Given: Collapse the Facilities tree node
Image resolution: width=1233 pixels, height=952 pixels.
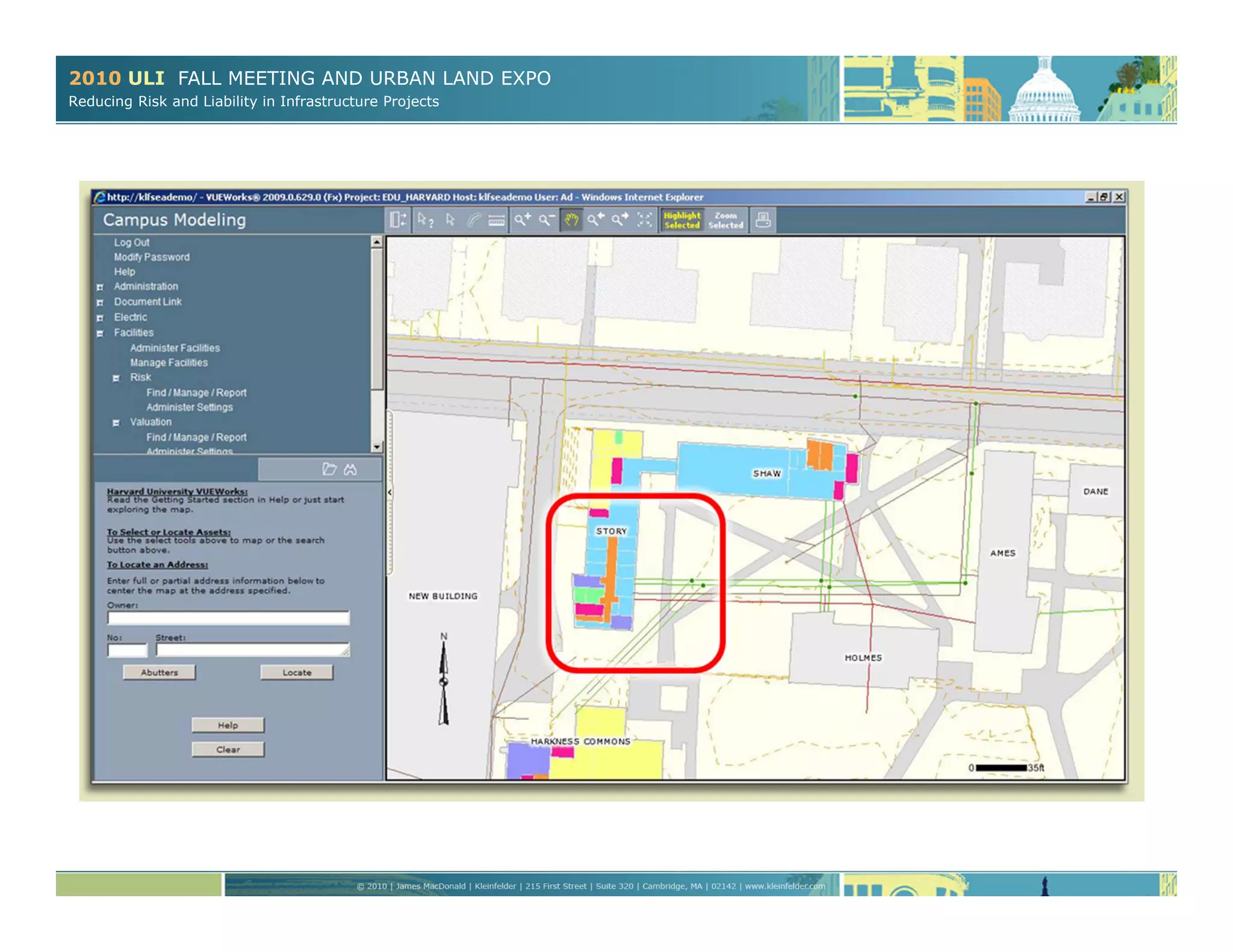Looking at the screenshot, I should pyautogui.click(x=101, y=333).
